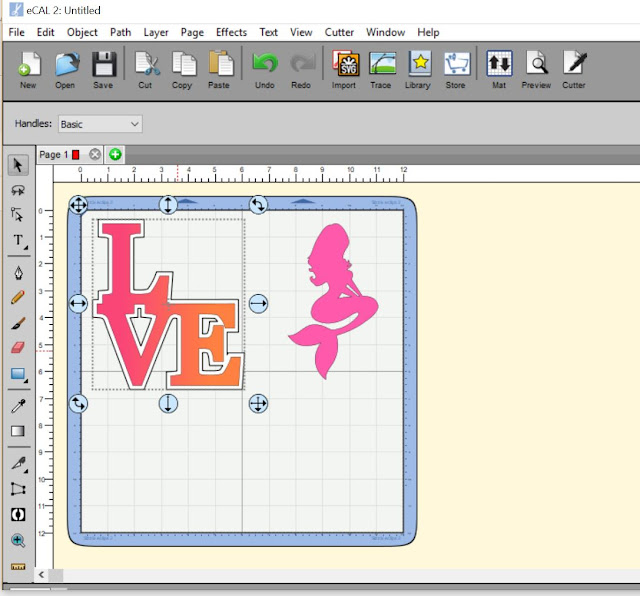Image resolution: width=640 pixels, height=596 pixels.
Task: Select the Zoom magnifier tool
Action: tap(17, 541)
